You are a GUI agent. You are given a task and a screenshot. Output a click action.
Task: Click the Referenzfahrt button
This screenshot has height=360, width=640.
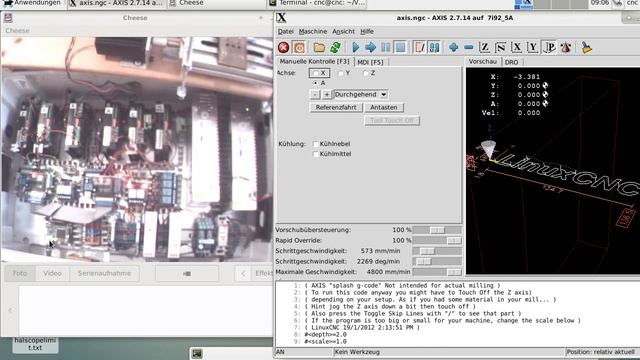click(336, 107)
